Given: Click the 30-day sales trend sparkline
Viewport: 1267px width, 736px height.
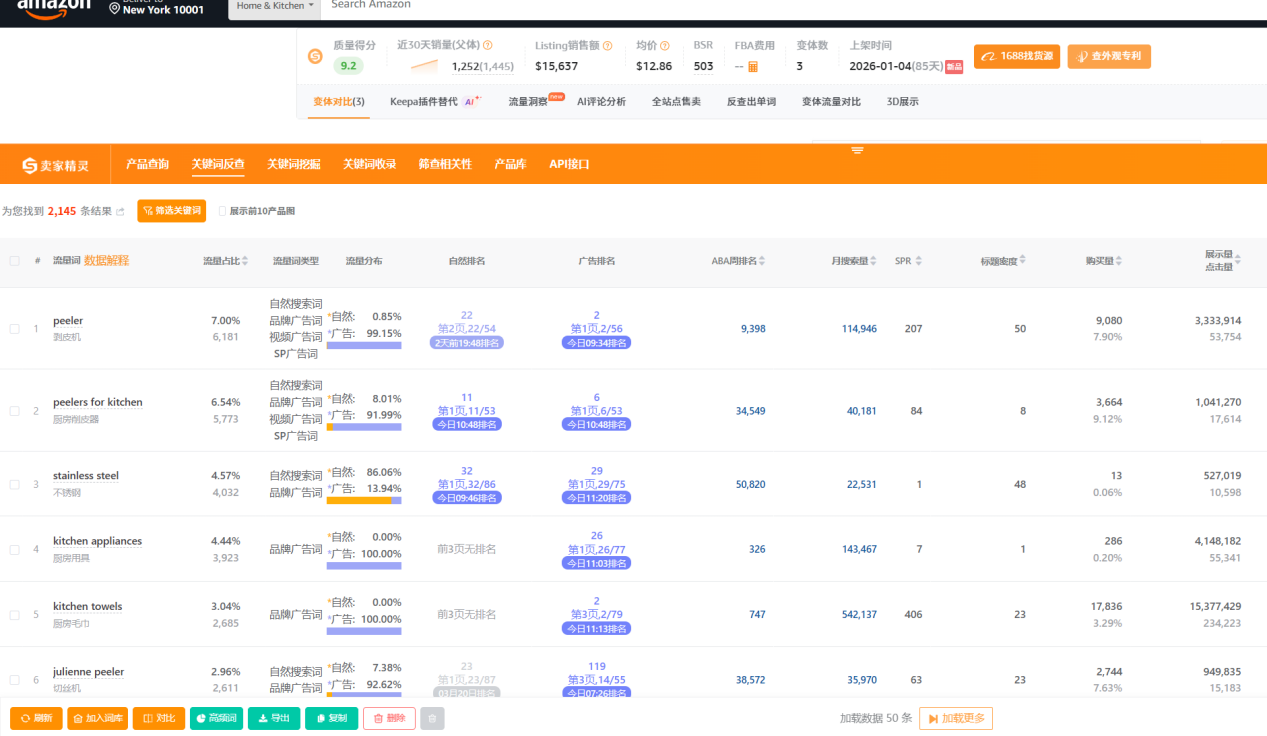Looking at the screenshot, I should 425,66.
